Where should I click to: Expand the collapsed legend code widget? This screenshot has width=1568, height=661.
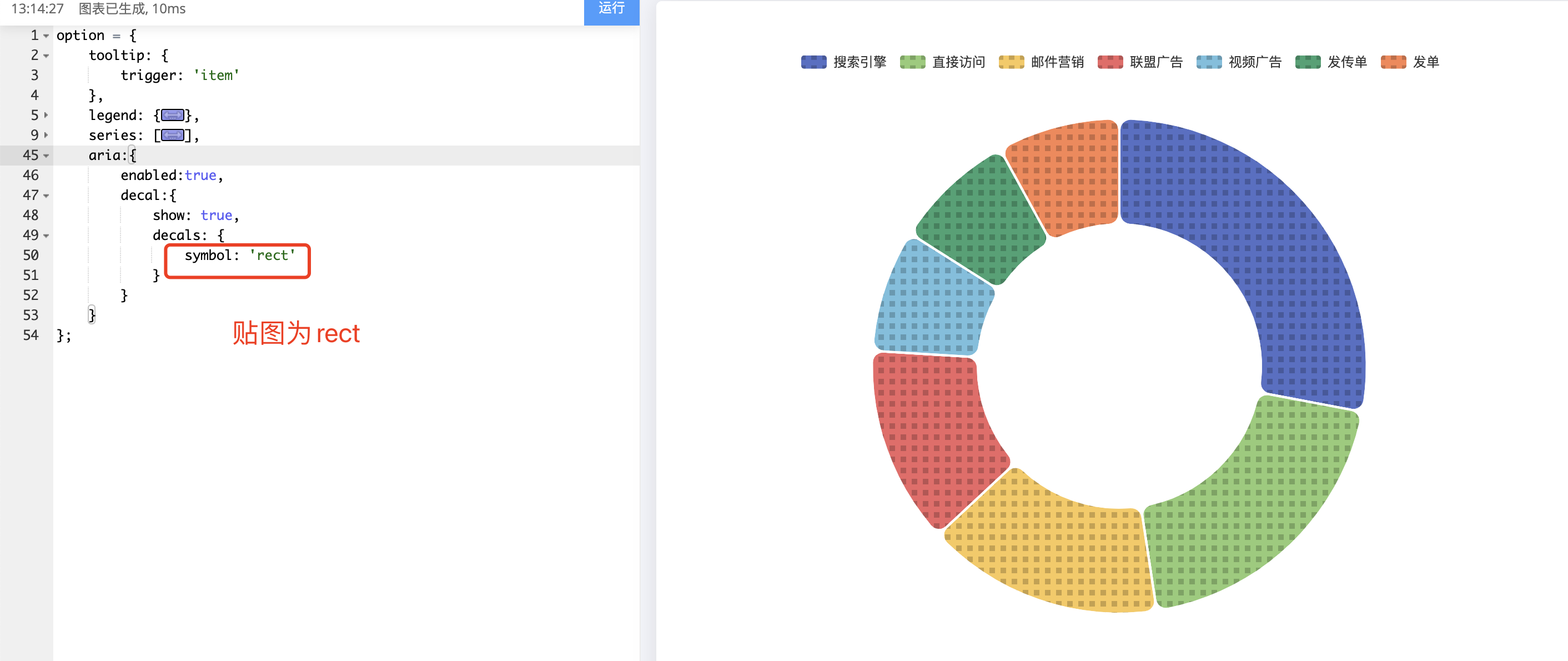tap(172, 115)
